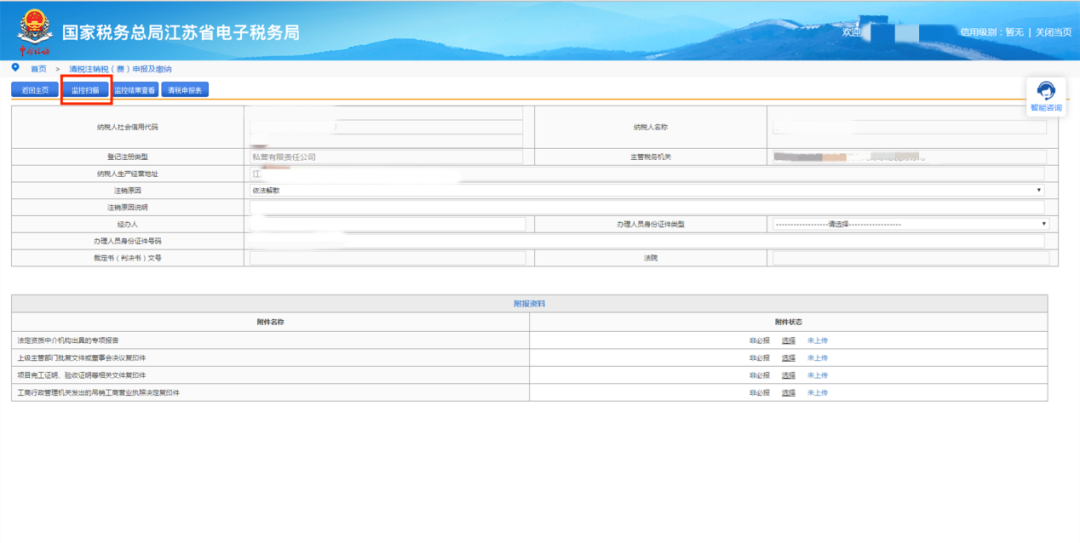
Task: Open the 监控结果查看 page
Action: (134, 90)
